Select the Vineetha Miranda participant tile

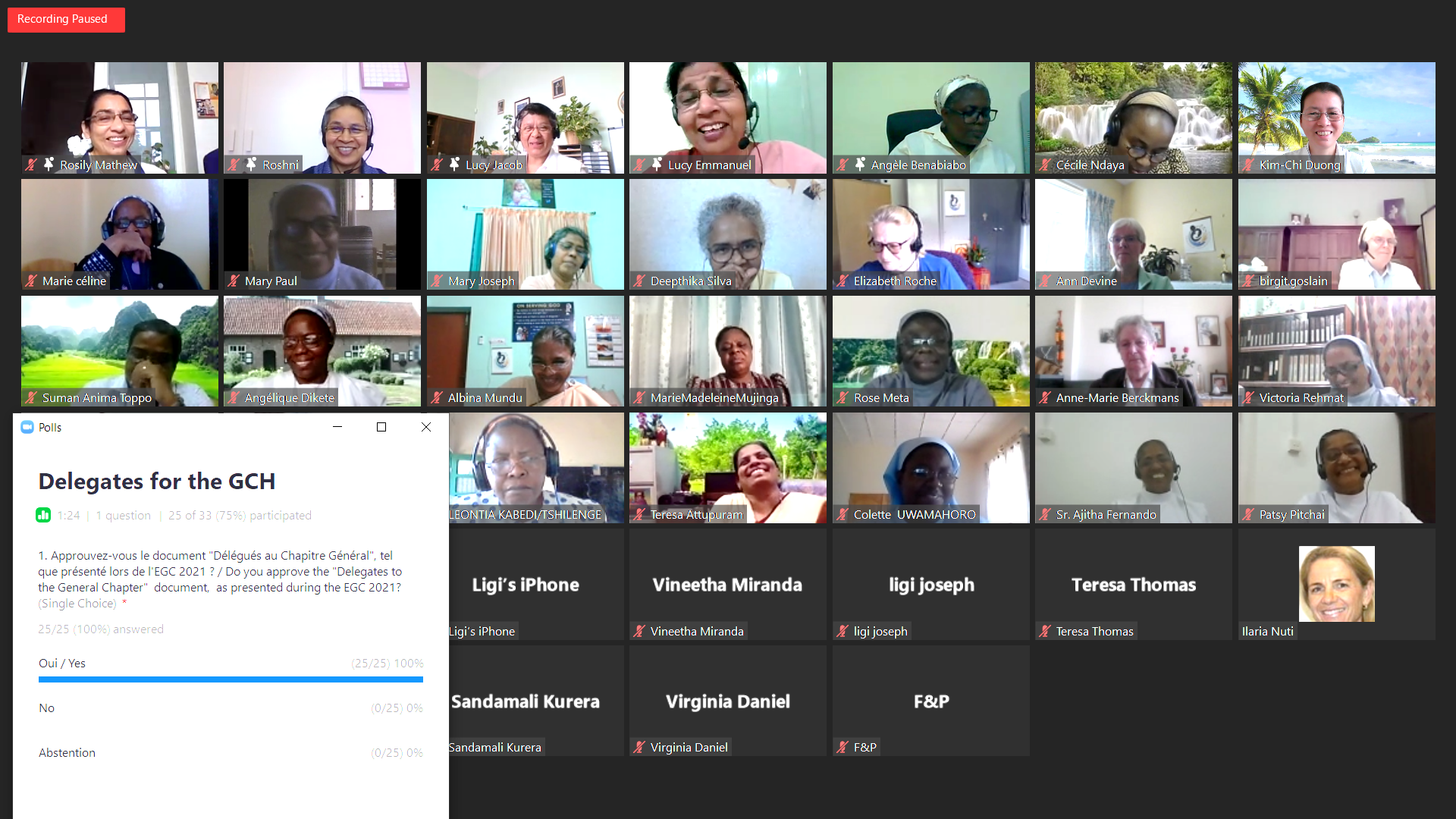(x=727, y=584)
